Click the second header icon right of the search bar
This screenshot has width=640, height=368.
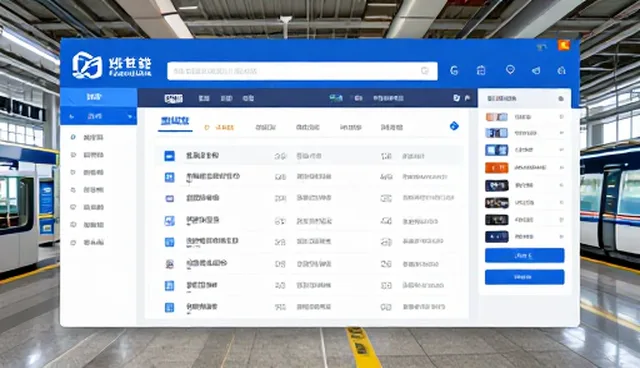481,71
